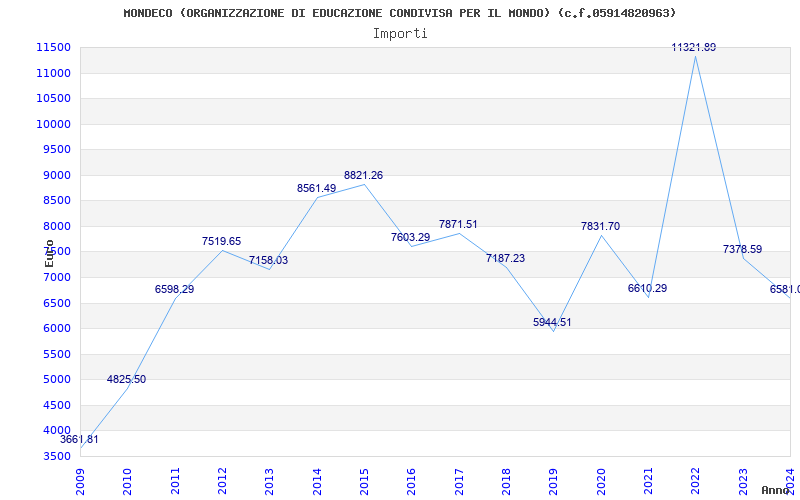Click x-axis year 2017
Image resolution: width=800 pixels, height=500 pixels.
(x=459, y=482)
